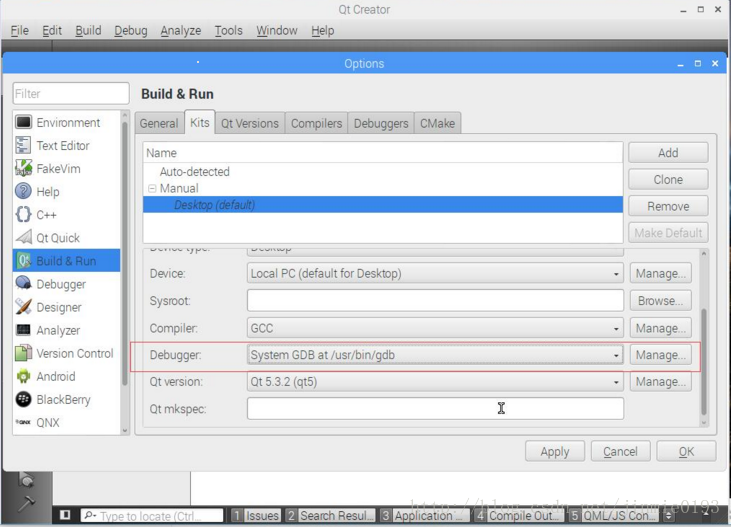Collapse the Manual kits tree node
The width and height of the screenshot is (731, 527).
[152, 188]
